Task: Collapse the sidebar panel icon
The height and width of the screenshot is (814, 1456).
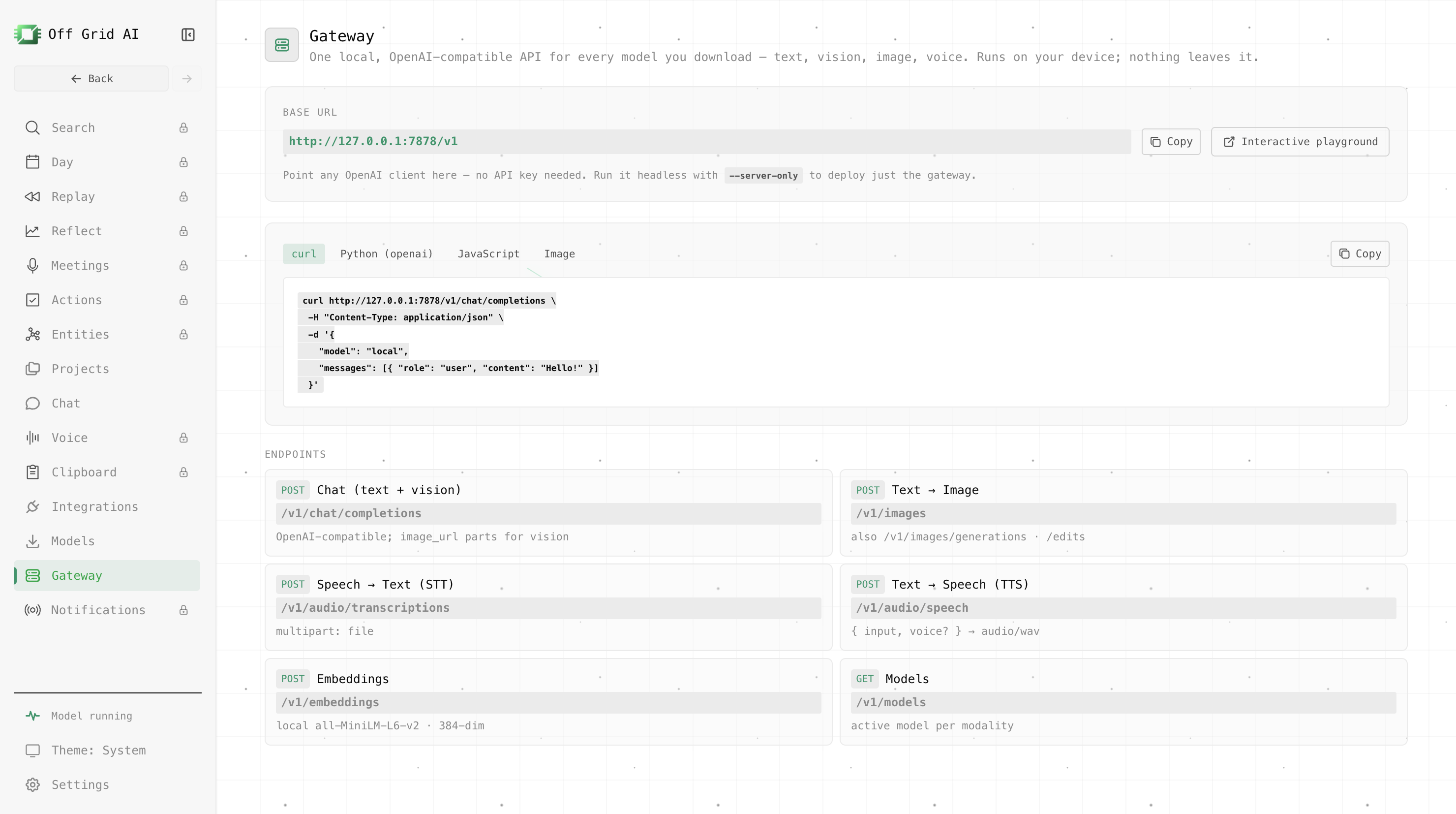Action: (x=187, y=34)
